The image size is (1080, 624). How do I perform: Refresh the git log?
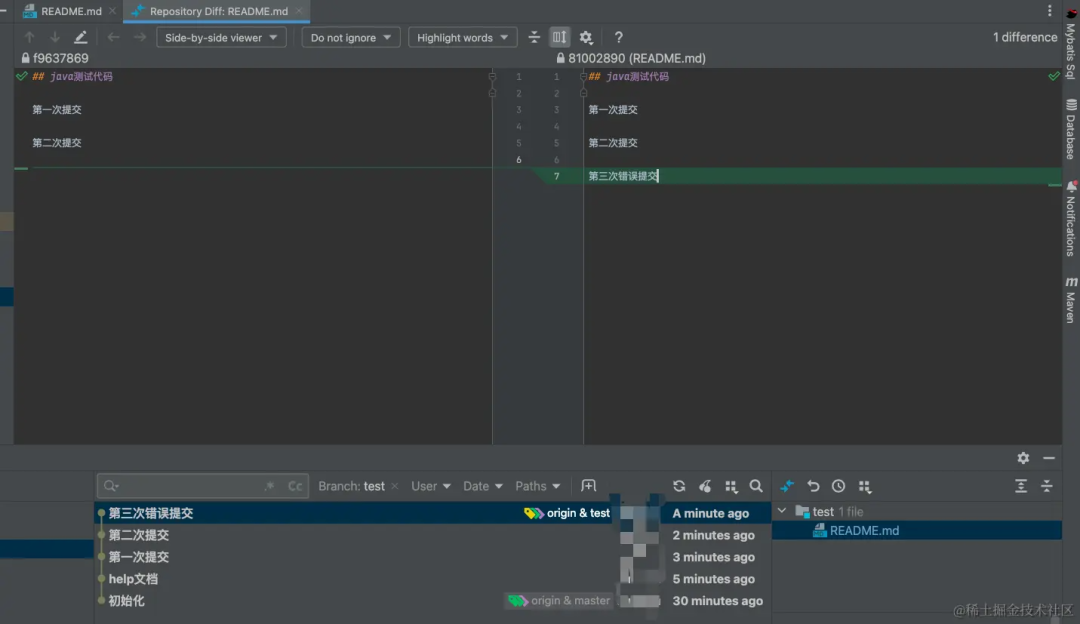[x=679, y=486]
